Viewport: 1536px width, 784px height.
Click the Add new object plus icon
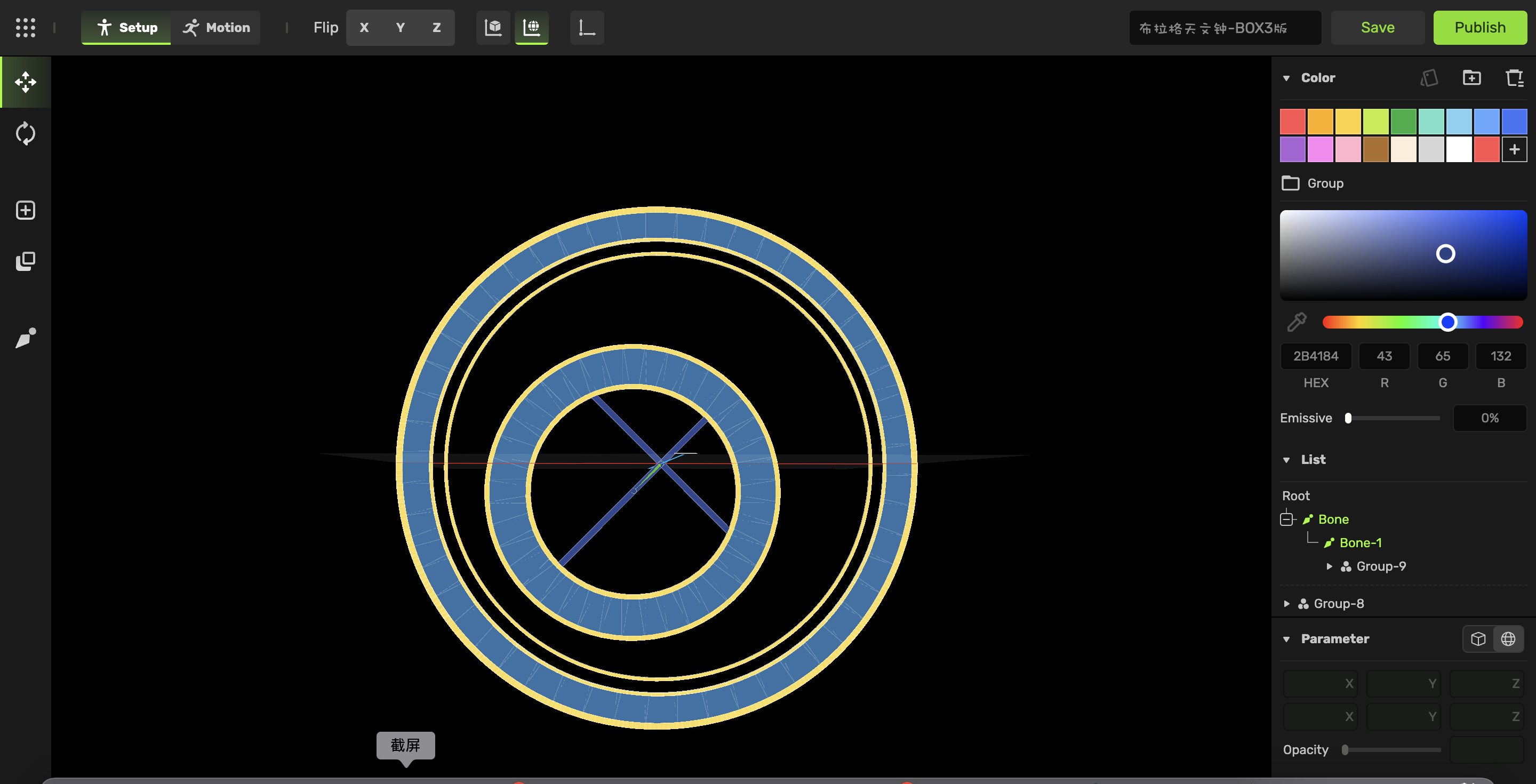click(26, 210)
